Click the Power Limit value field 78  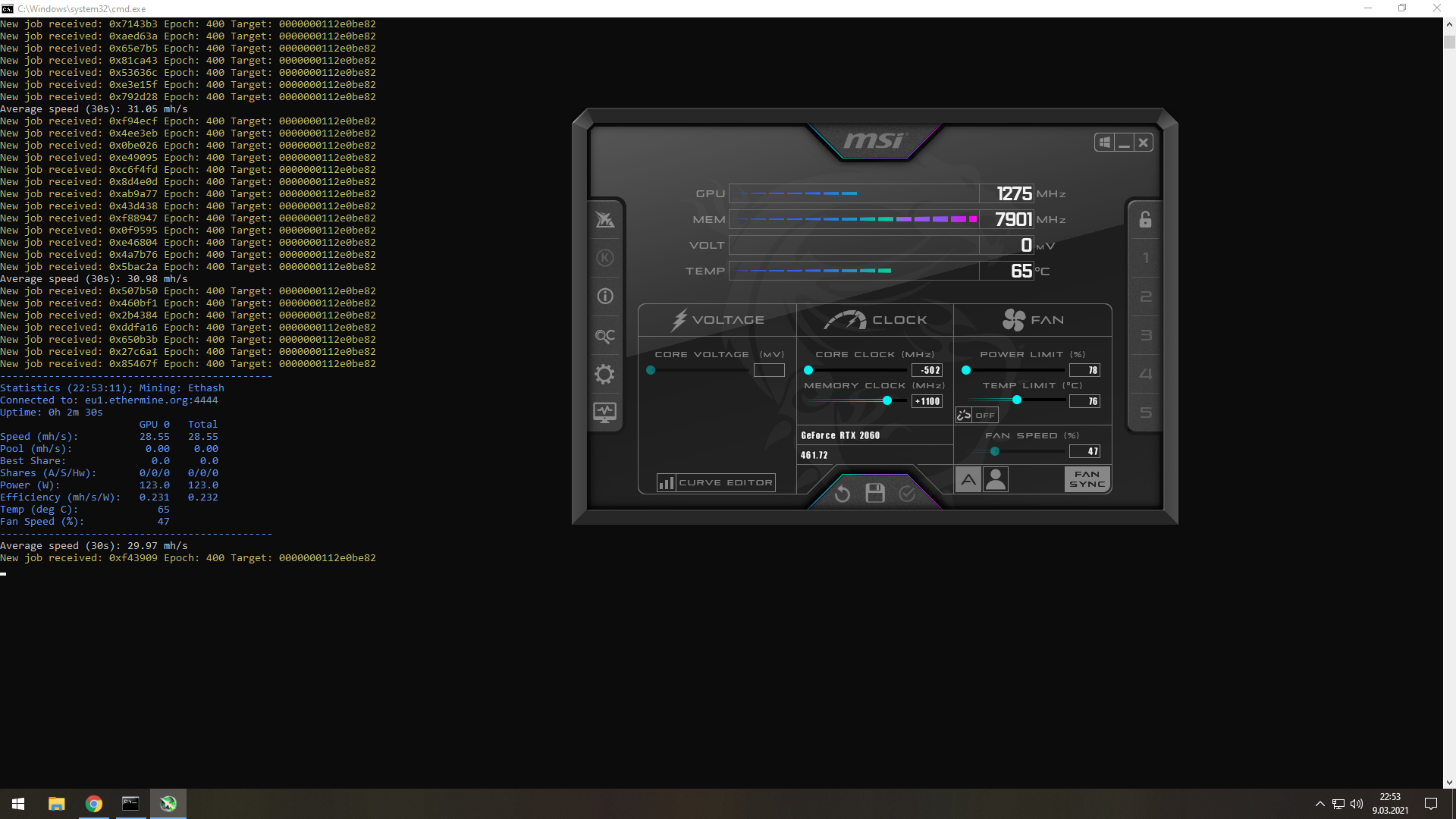coord(1084,370)
